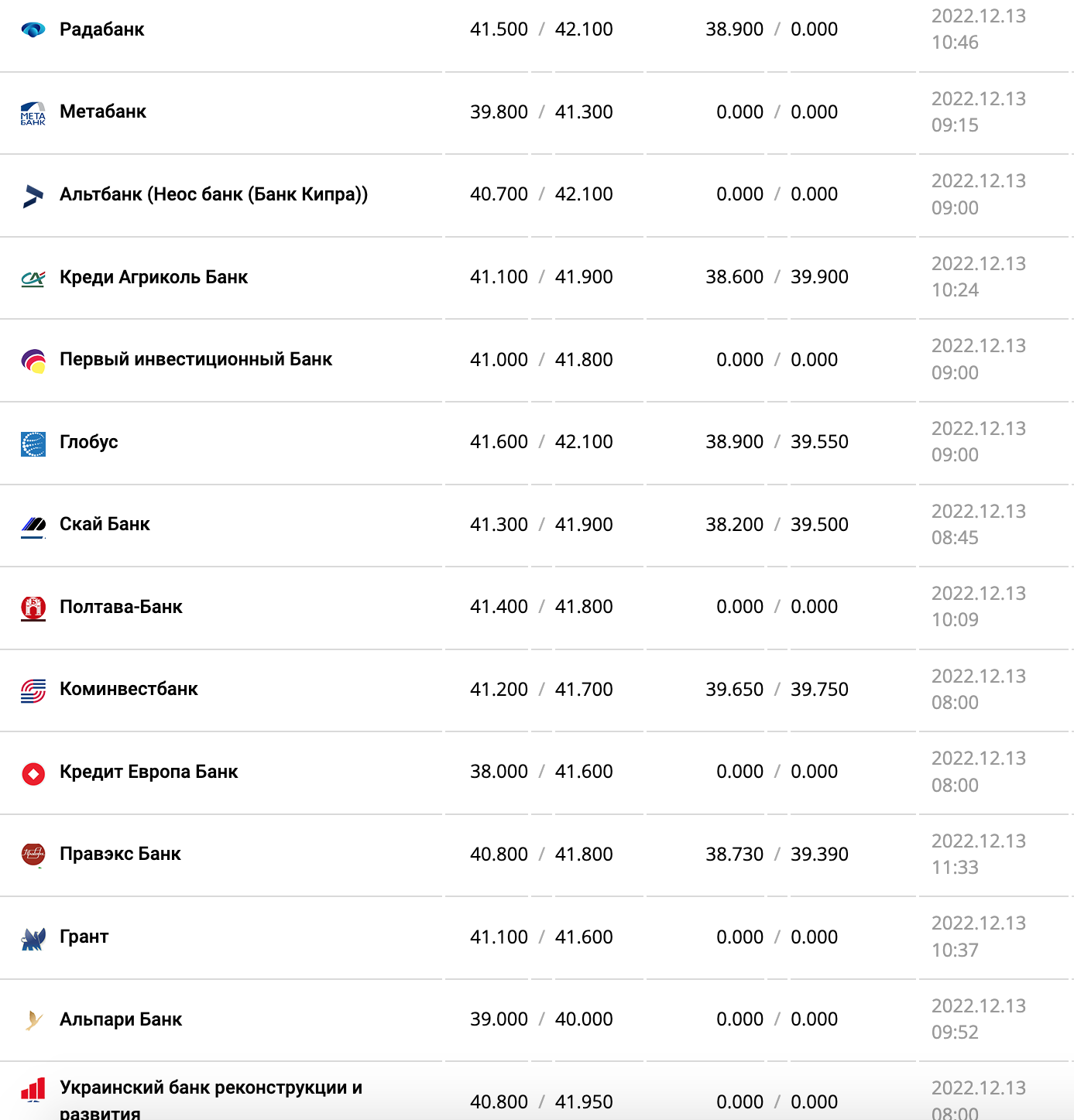Click Первый инвестиционный Банк logo icon
The height and width of the screenshot is (1120, 1074).
click(x=33, y=361)
